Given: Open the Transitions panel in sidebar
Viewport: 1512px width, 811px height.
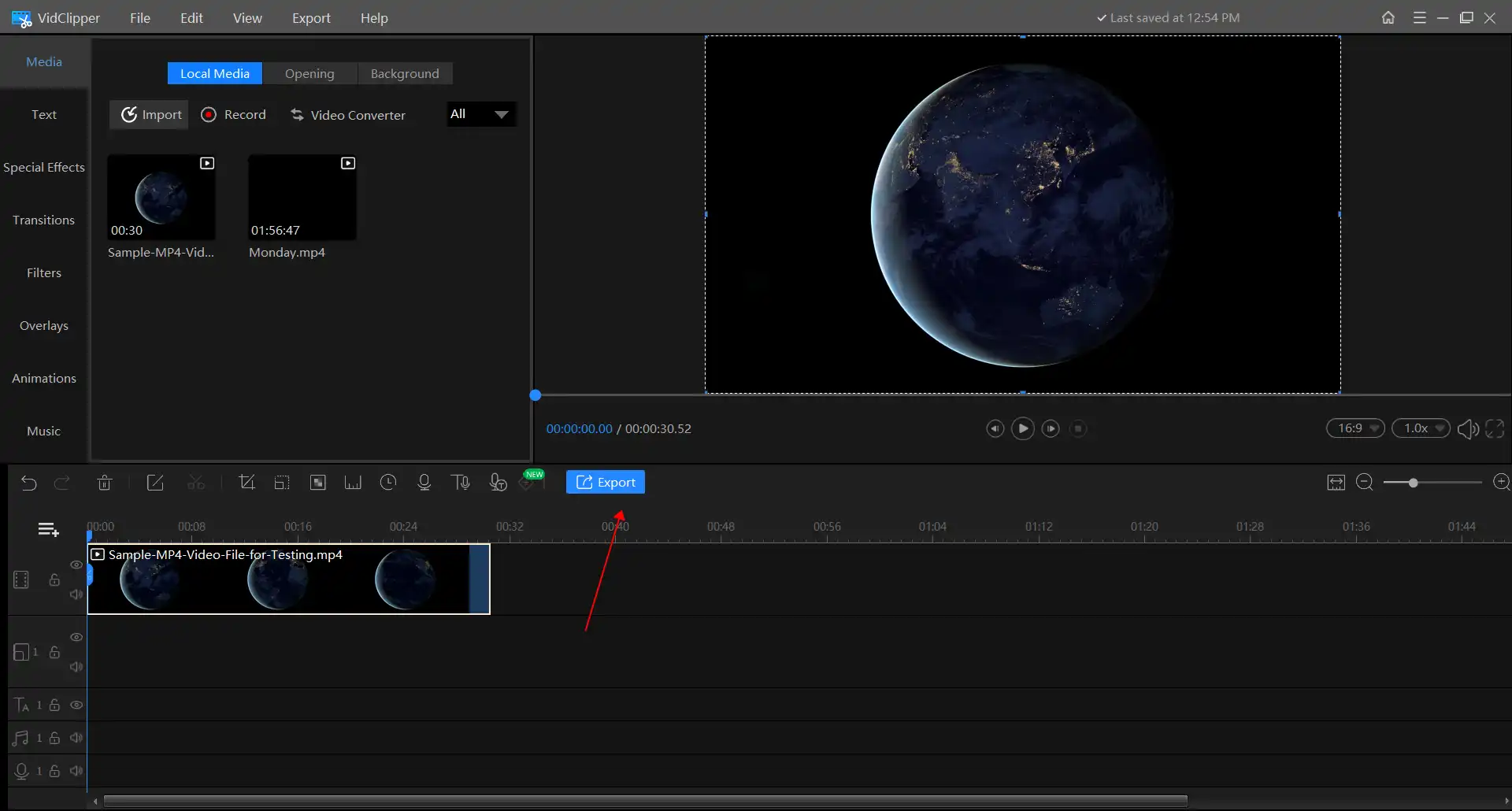Looking at the screenshot, I should click(x=44, y=220).
